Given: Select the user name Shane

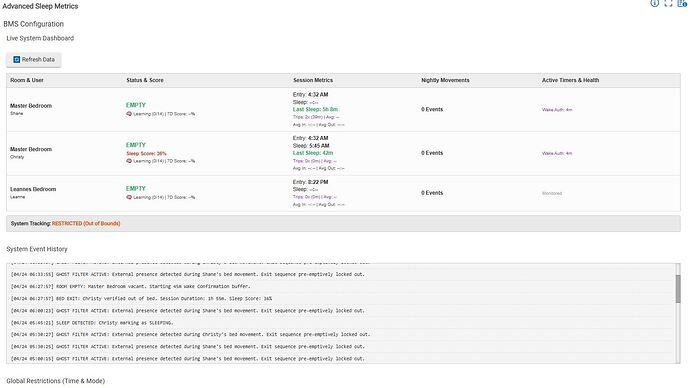Looking at the screenshot, I should (x=17, y=113).
